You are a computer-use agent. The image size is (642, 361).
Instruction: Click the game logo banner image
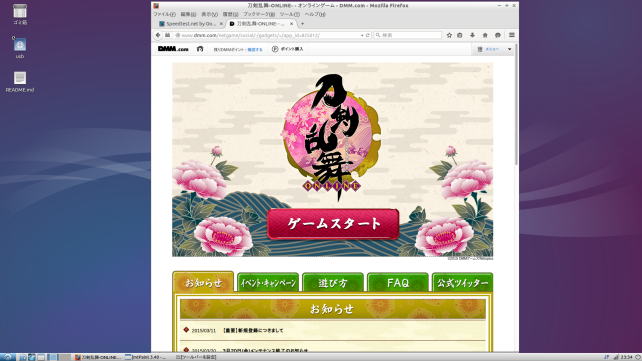(x=332, y=160)
